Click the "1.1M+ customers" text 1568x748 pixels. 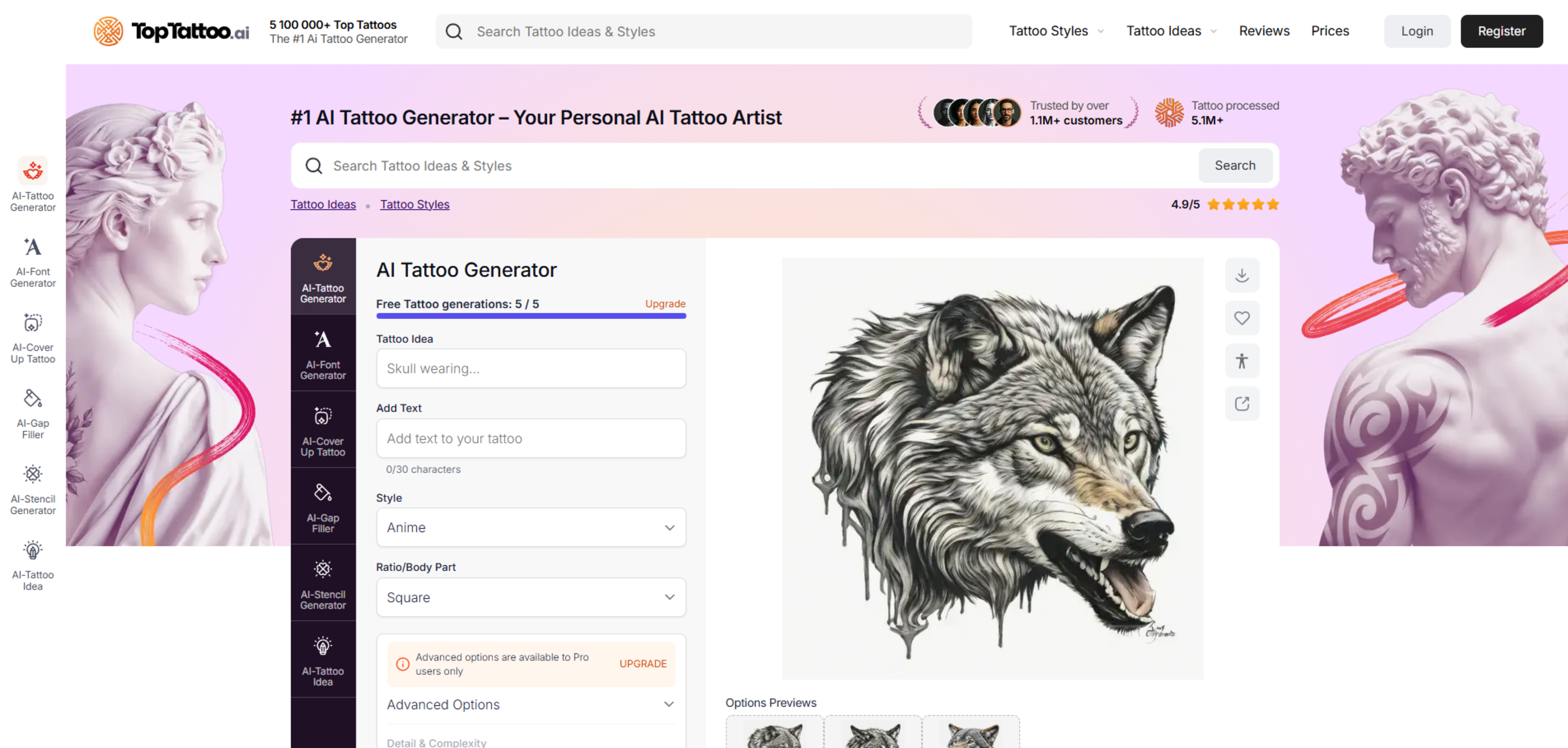tap(1076, 120)
